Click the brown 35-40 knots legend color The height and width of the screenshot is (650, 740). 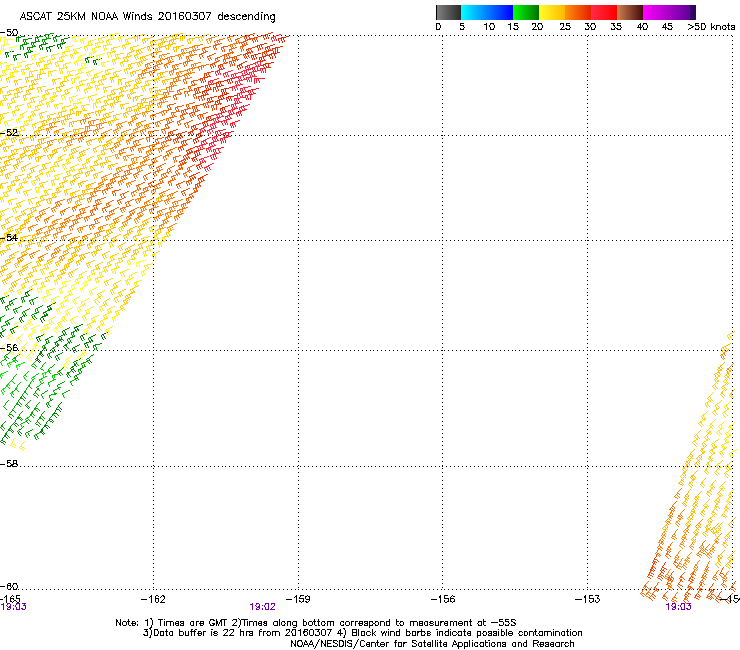630,12
